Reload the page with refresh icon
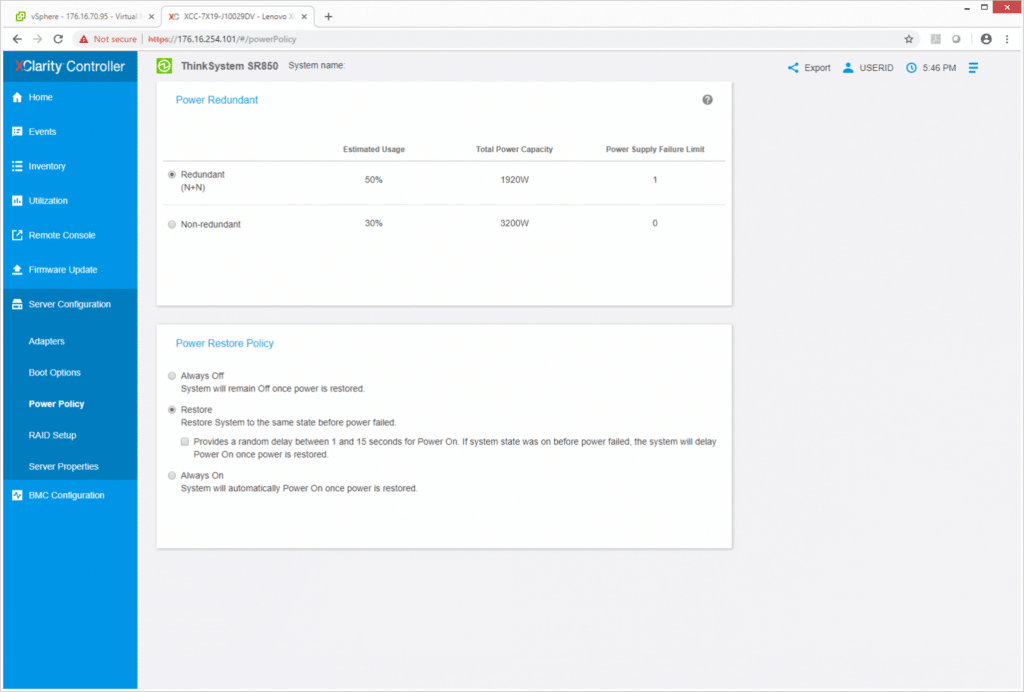Screen dimensions: 1024x692 point(58,39)
